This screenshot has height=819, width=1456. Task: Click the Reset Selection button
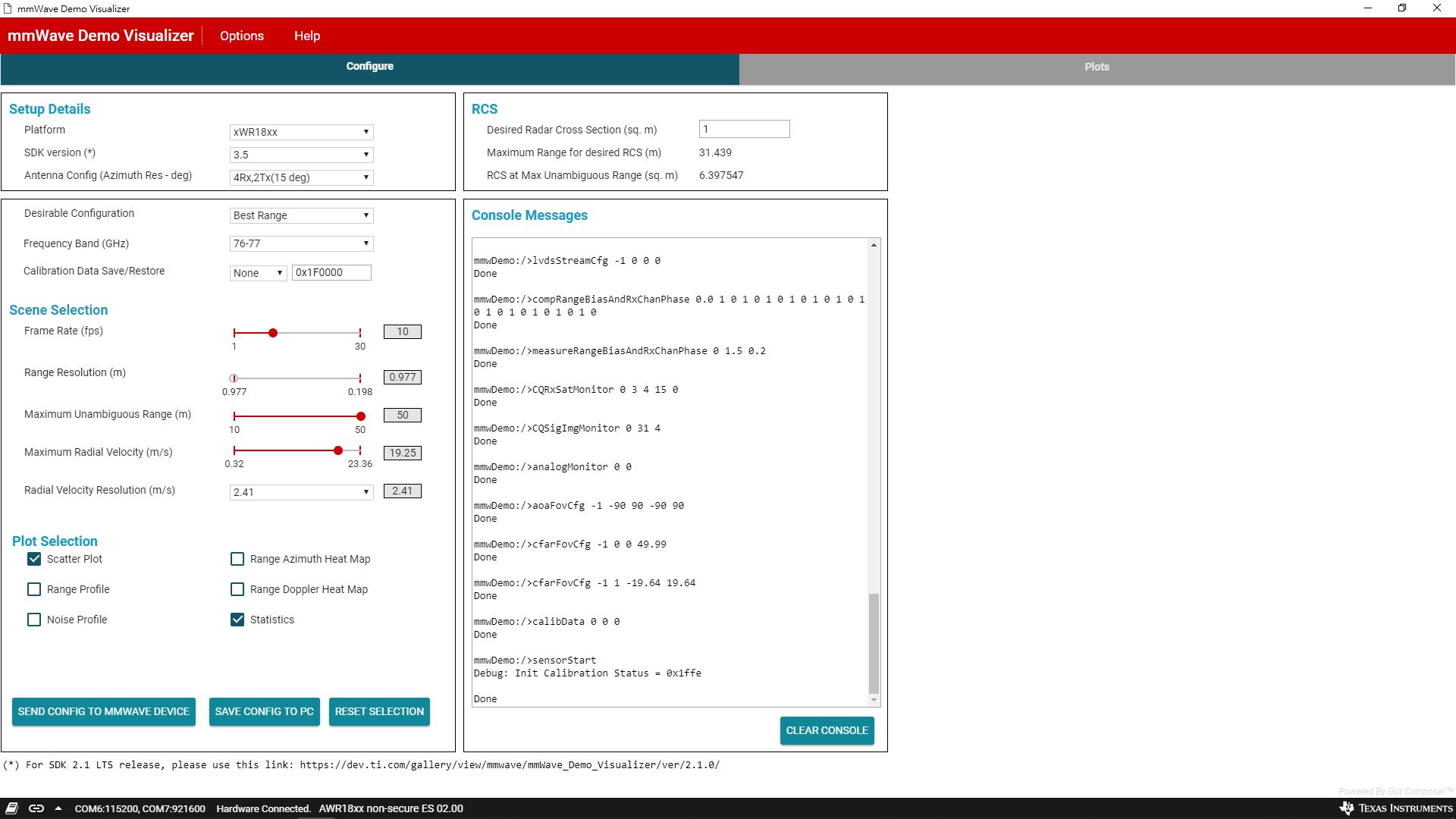(379, 711)
